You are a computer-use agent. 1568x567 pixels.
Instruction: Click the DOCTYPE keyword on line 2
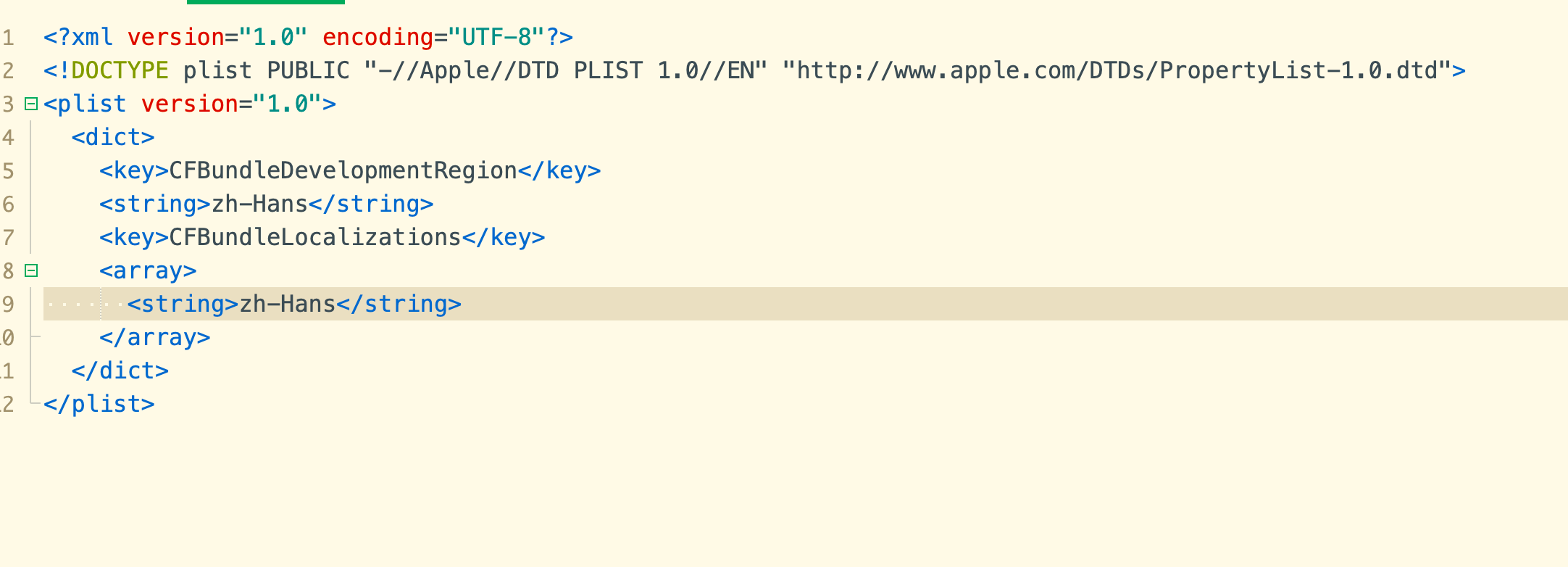click(120, 70)
